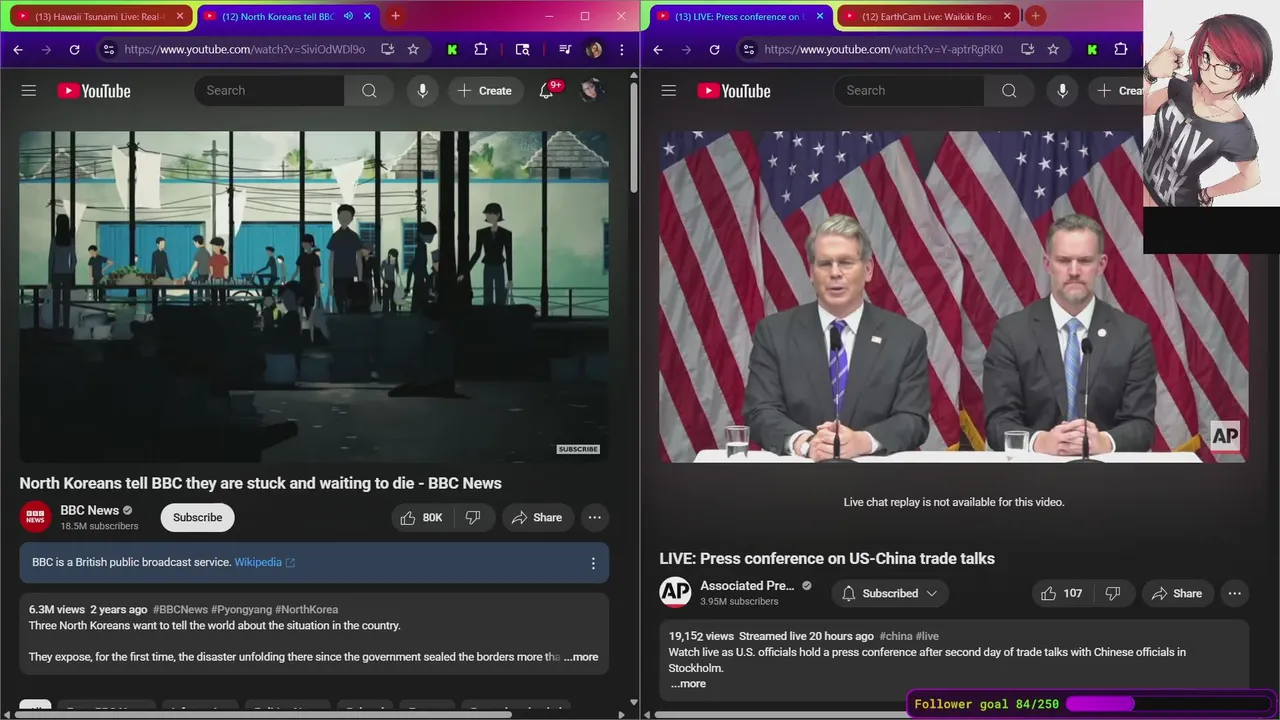
Task: Click the left window vertical scrollbar
Action: pyautogui.click(x=634, y=137)
